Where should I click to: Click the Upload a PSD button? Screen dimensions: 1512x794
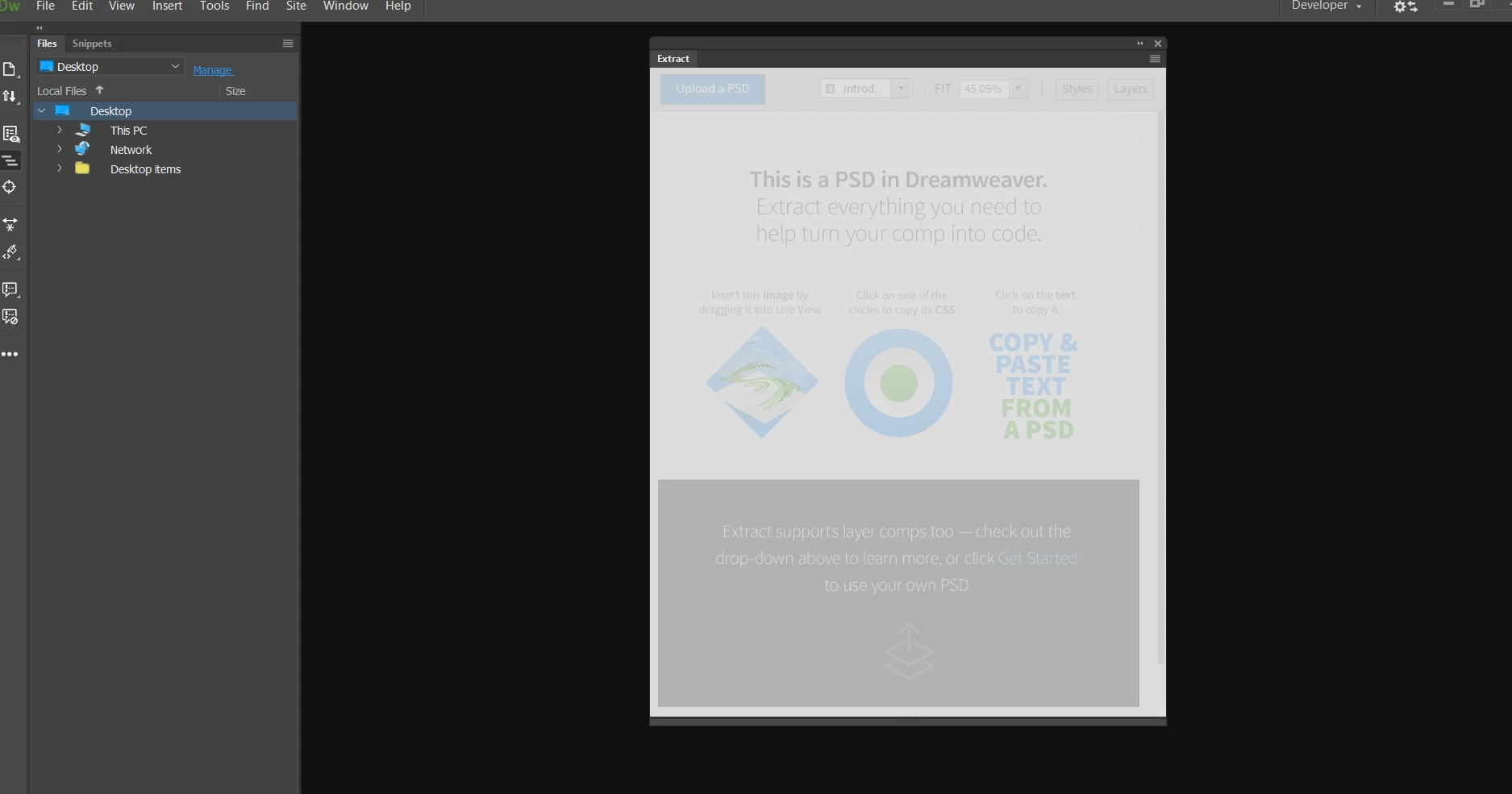tap(713, 89)
